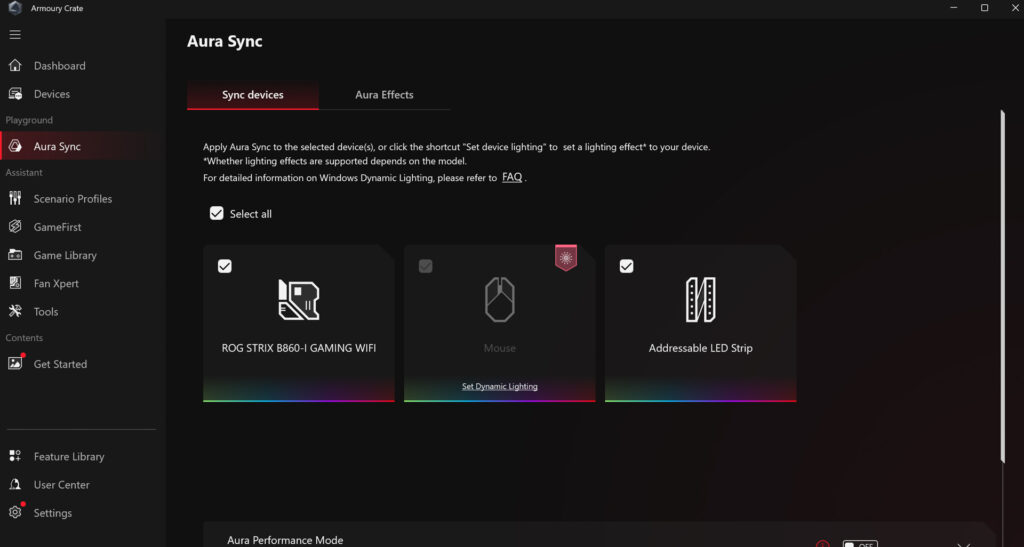This screenshot has height=547, width=1024.
Task: Click the Dynamic Lighting badge on Mouse card
Action: point(566,258)
